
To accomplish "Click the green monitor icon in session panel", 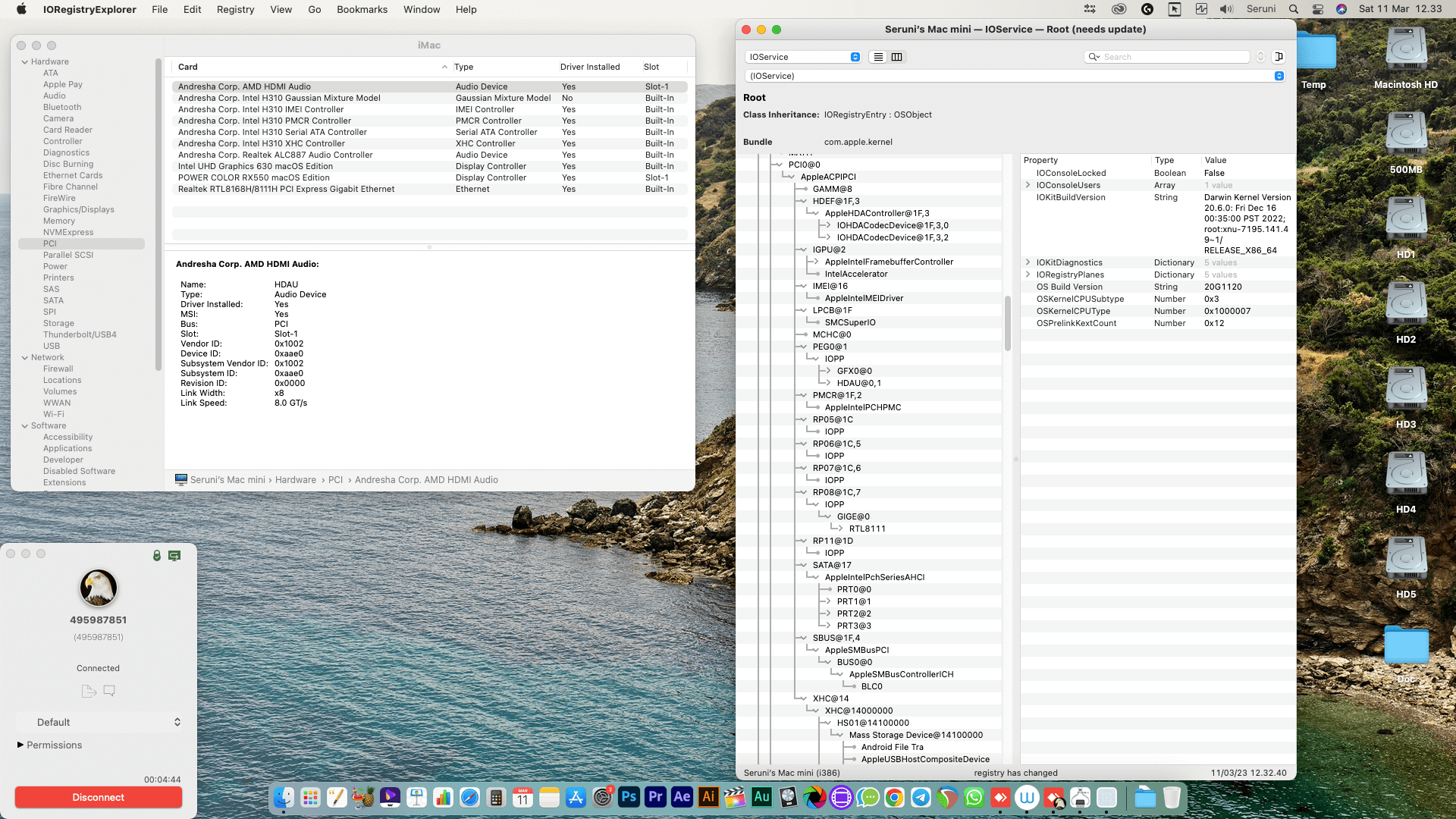I will pyautogui.click(x=174, y=556).
